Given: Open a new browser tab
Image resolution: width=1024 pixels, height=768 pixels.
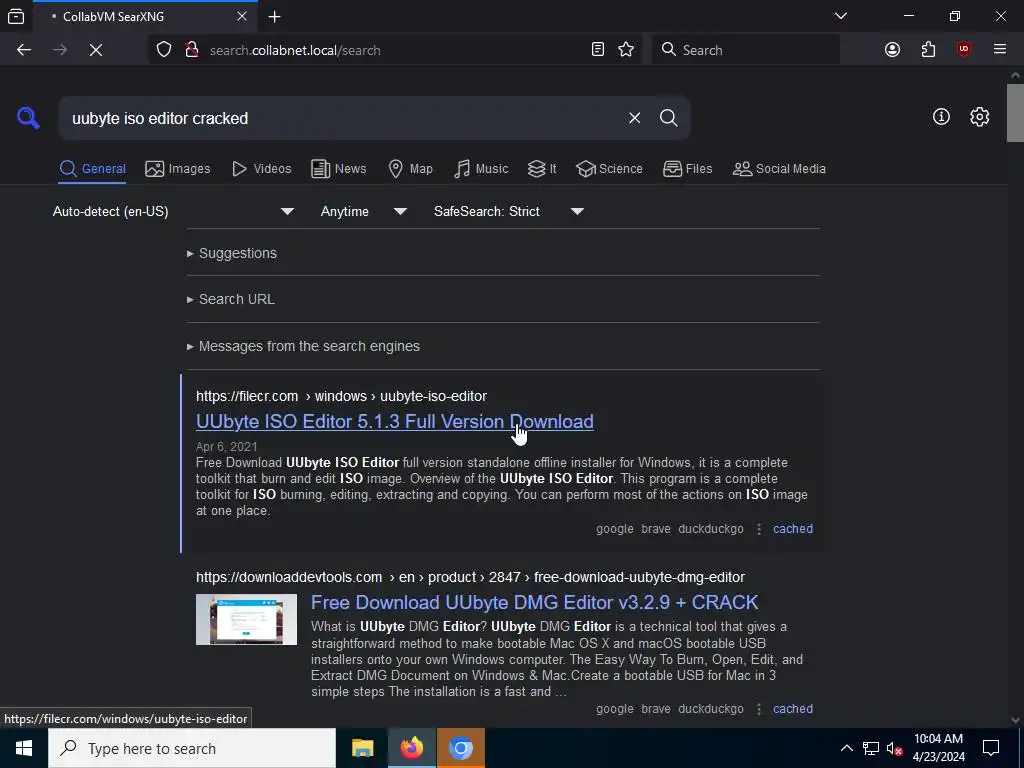Looking at the screenshot, I should click(275, 17).
